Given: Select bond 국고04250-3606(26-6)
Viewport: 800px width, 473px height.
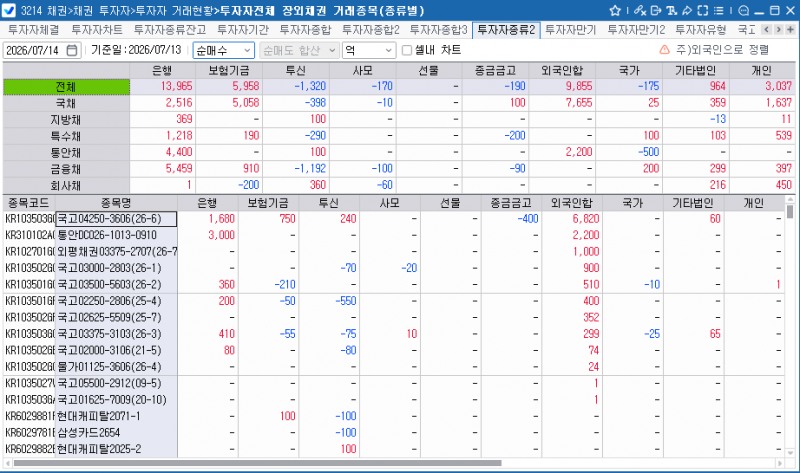Looking at the screenshot, I should click(x=116, y=219).
